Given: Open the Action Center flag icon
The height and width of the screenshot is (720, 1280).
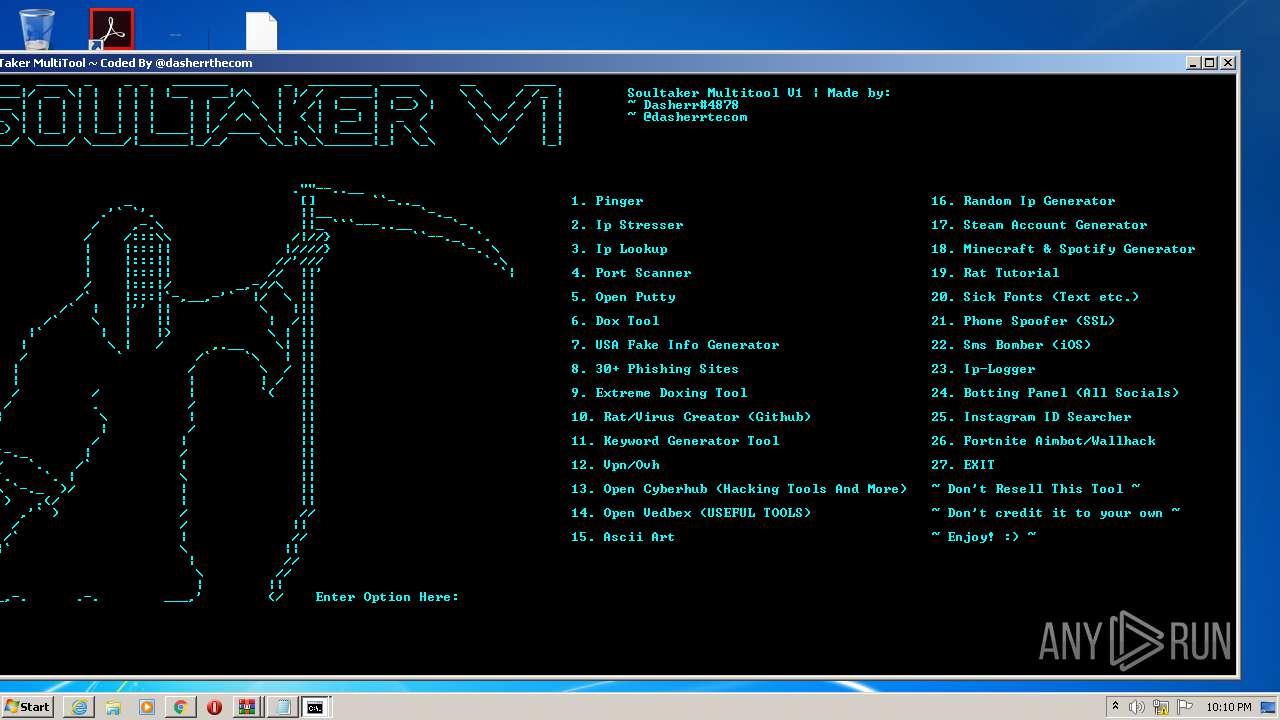Looking at the screenshot, I should [1183, 707].
